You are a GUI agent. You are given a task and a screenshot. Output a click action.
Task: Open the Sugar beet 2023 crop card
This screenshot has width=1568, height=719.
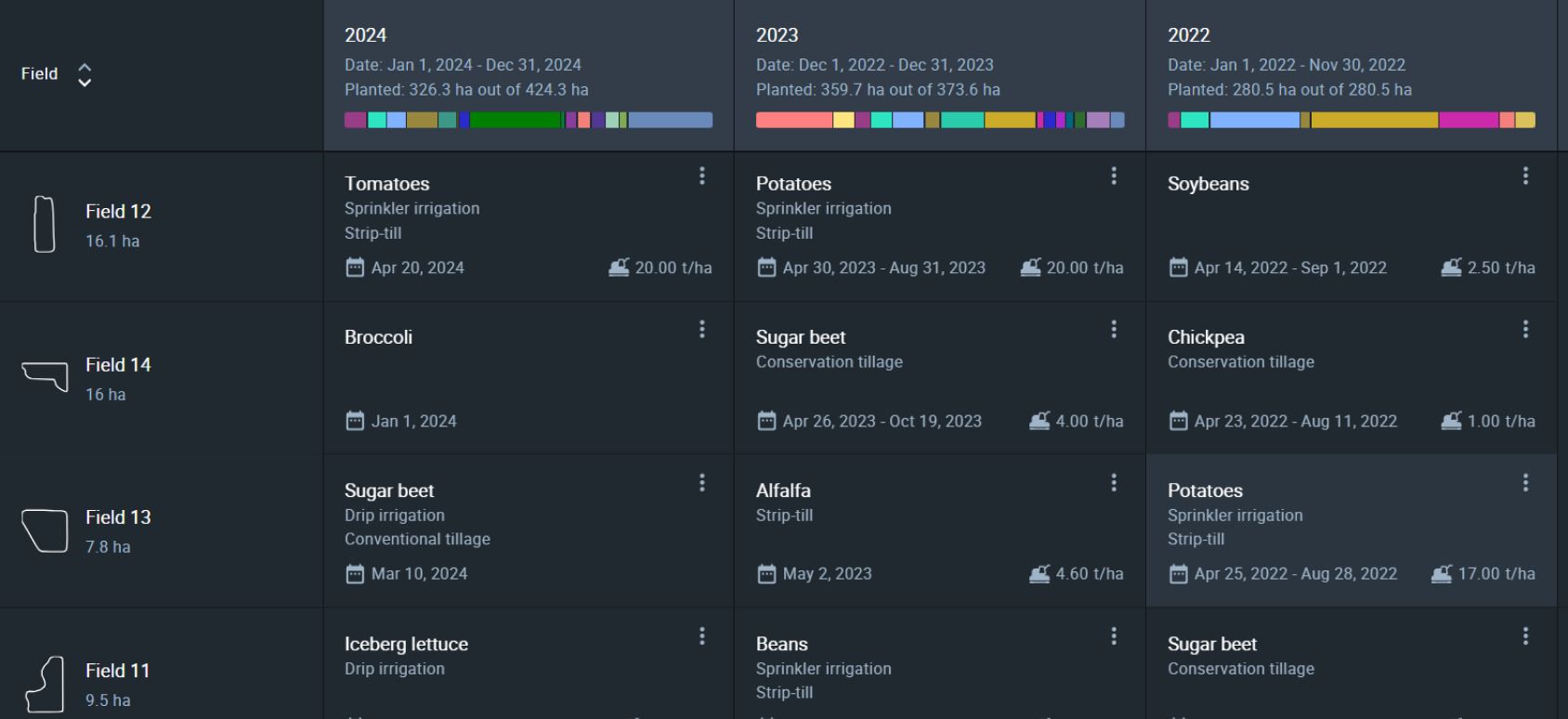pyautogui.click(x=940, y=378)
